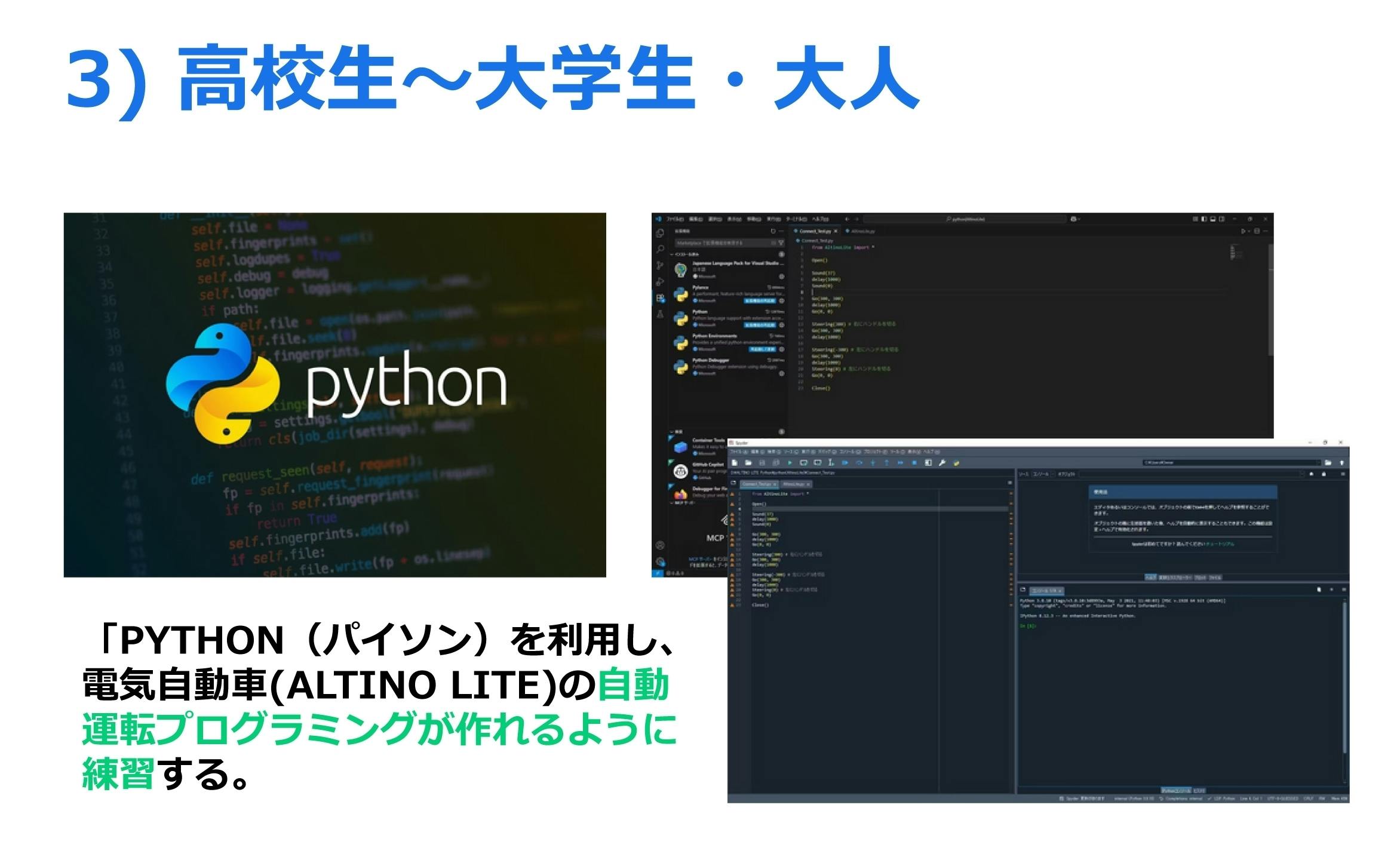Select the Extensions activity bar icon
Image resolution: width=1400 pixels, height=866 pixels.
pyautogui.click(x=660, y=298)
